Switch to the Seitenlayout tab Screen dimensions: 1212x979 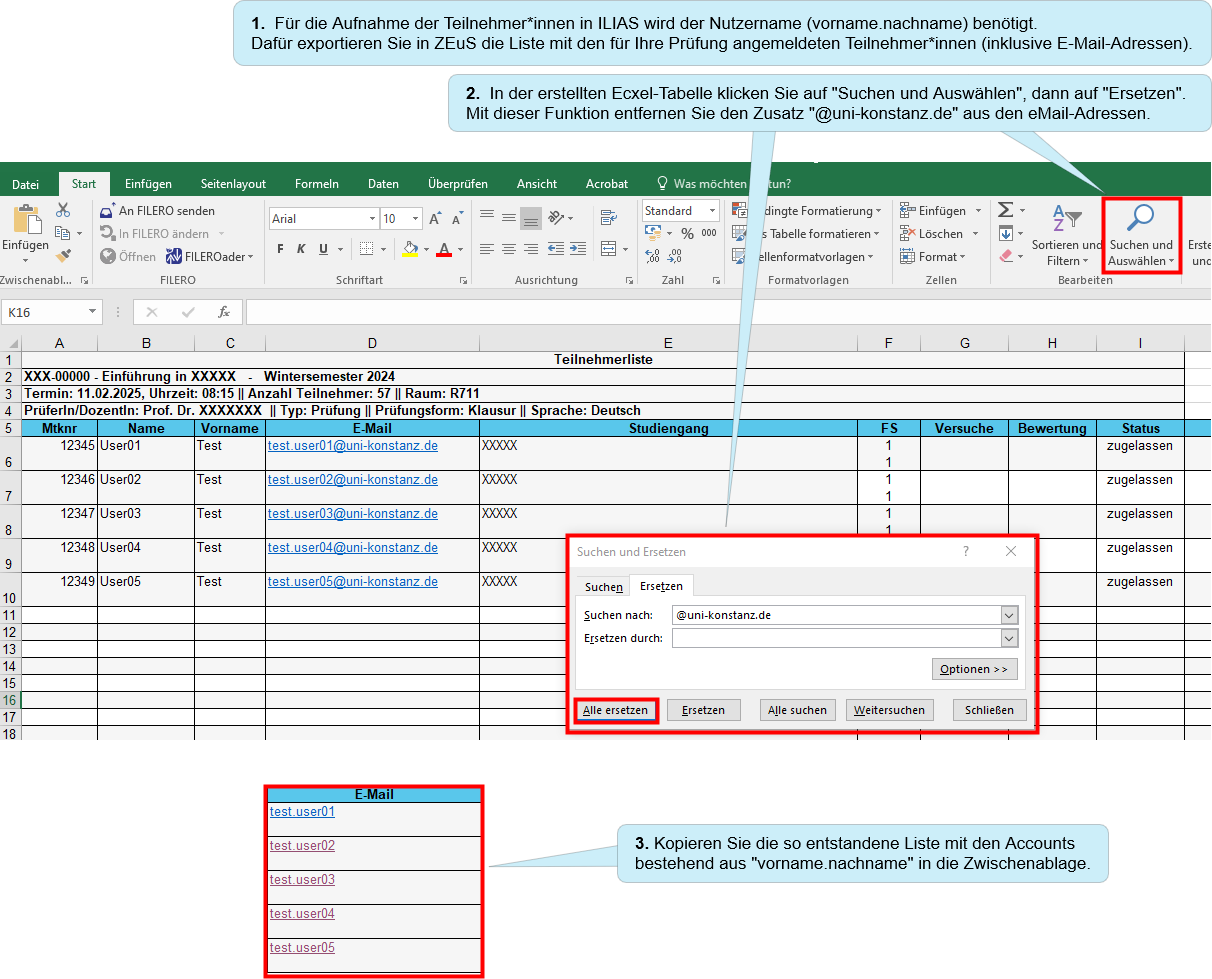tap(233, 184)
